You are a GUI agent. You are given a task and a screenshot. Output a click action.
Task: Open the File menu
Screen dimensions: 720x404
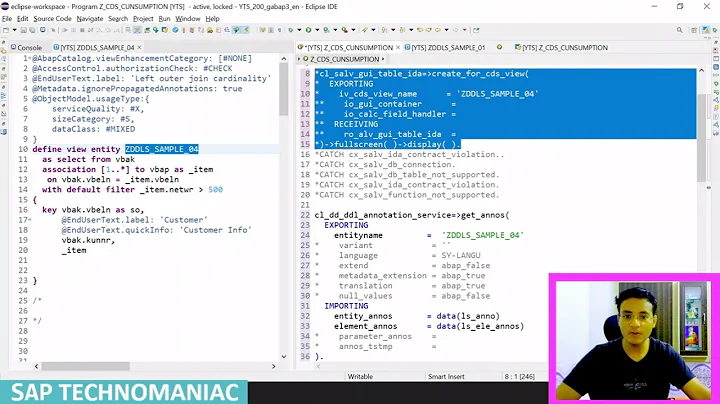(x=7, y=19)
